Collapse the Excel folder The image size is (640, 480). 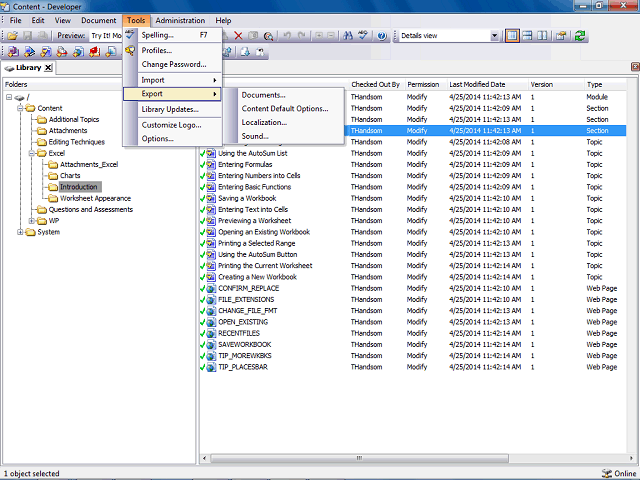31,153
